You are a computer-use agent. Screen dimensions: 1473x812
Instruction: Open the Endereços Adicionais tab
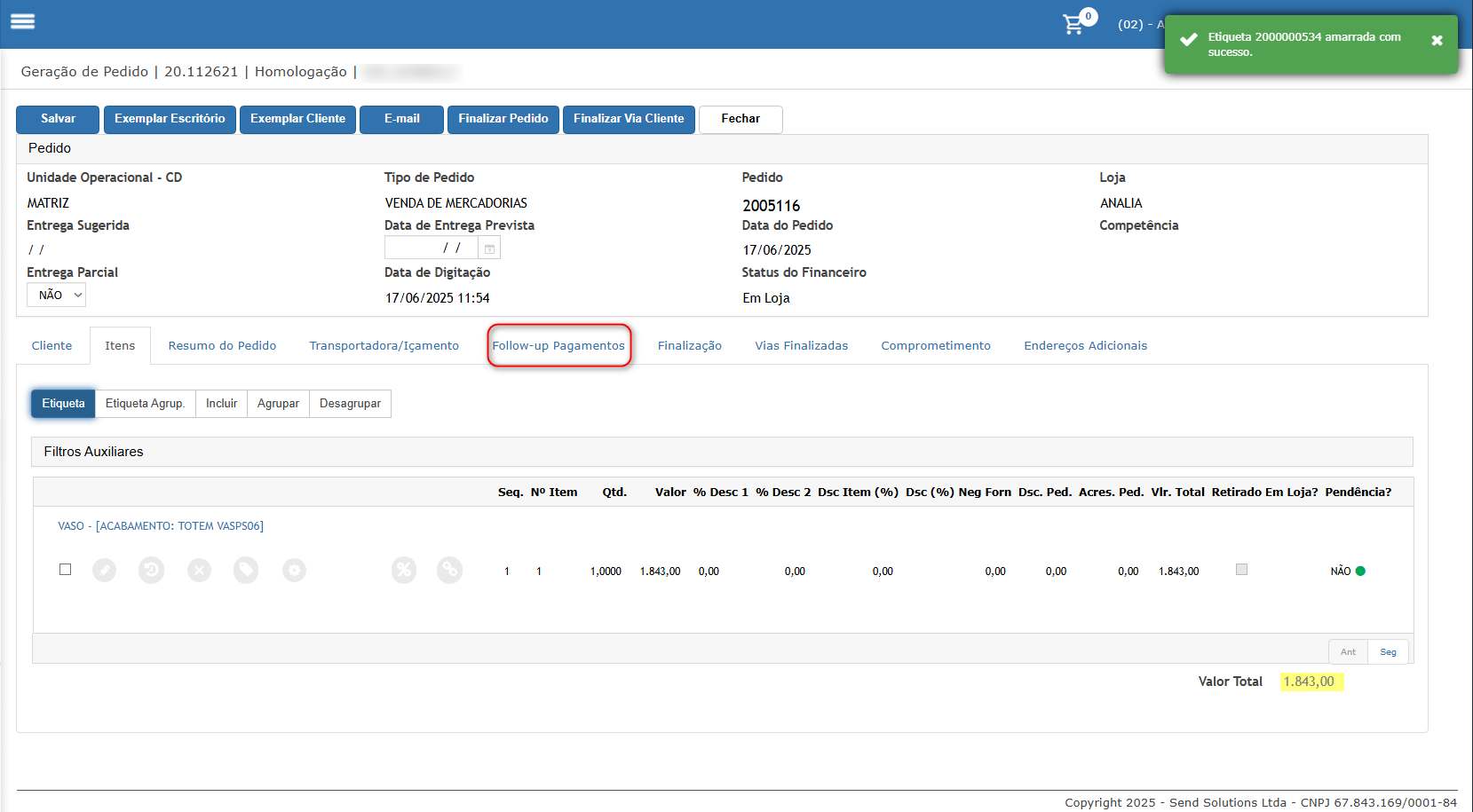(1085, 345)
